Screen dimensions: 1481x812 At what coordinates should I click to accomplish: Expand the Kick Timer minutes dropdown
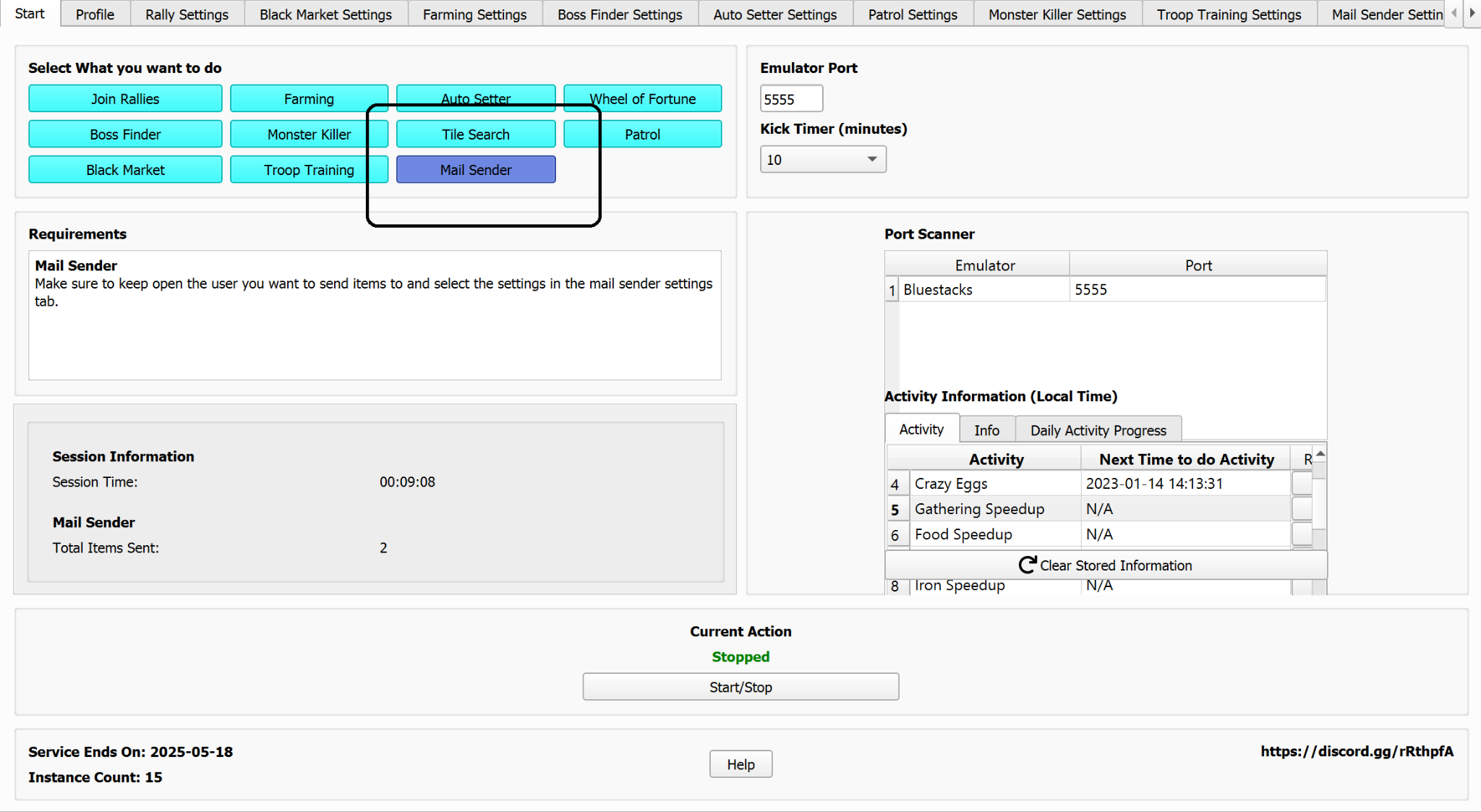[872, 159]
